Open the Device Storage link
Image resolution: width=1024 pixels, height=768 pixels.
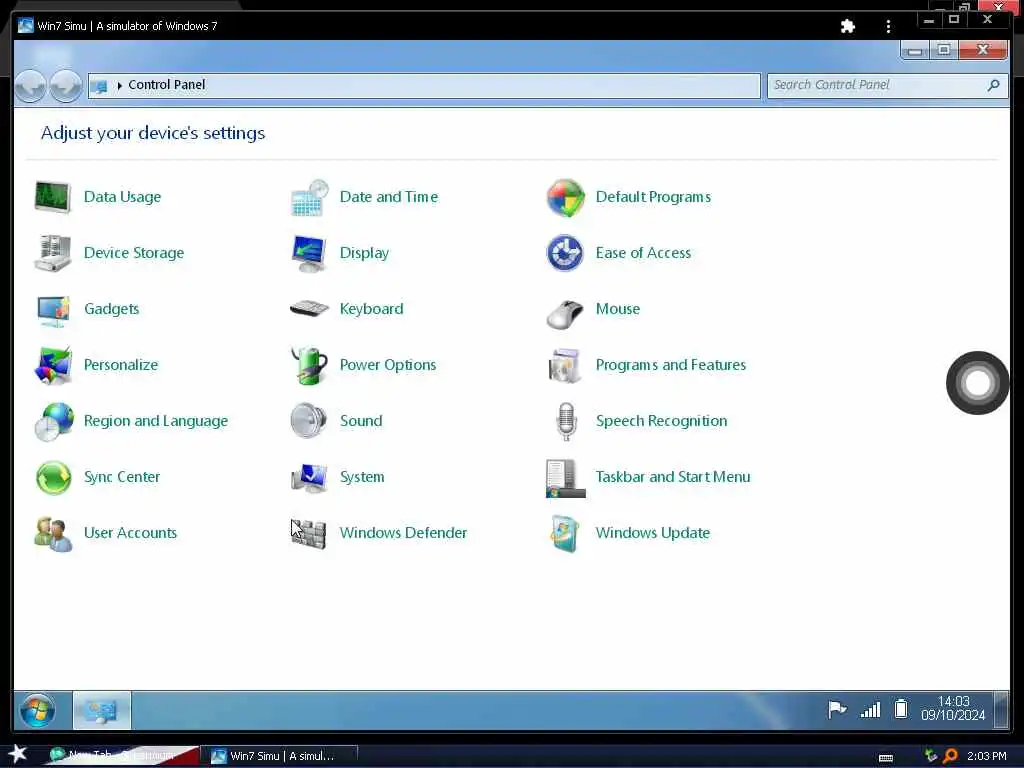[134, 253]
